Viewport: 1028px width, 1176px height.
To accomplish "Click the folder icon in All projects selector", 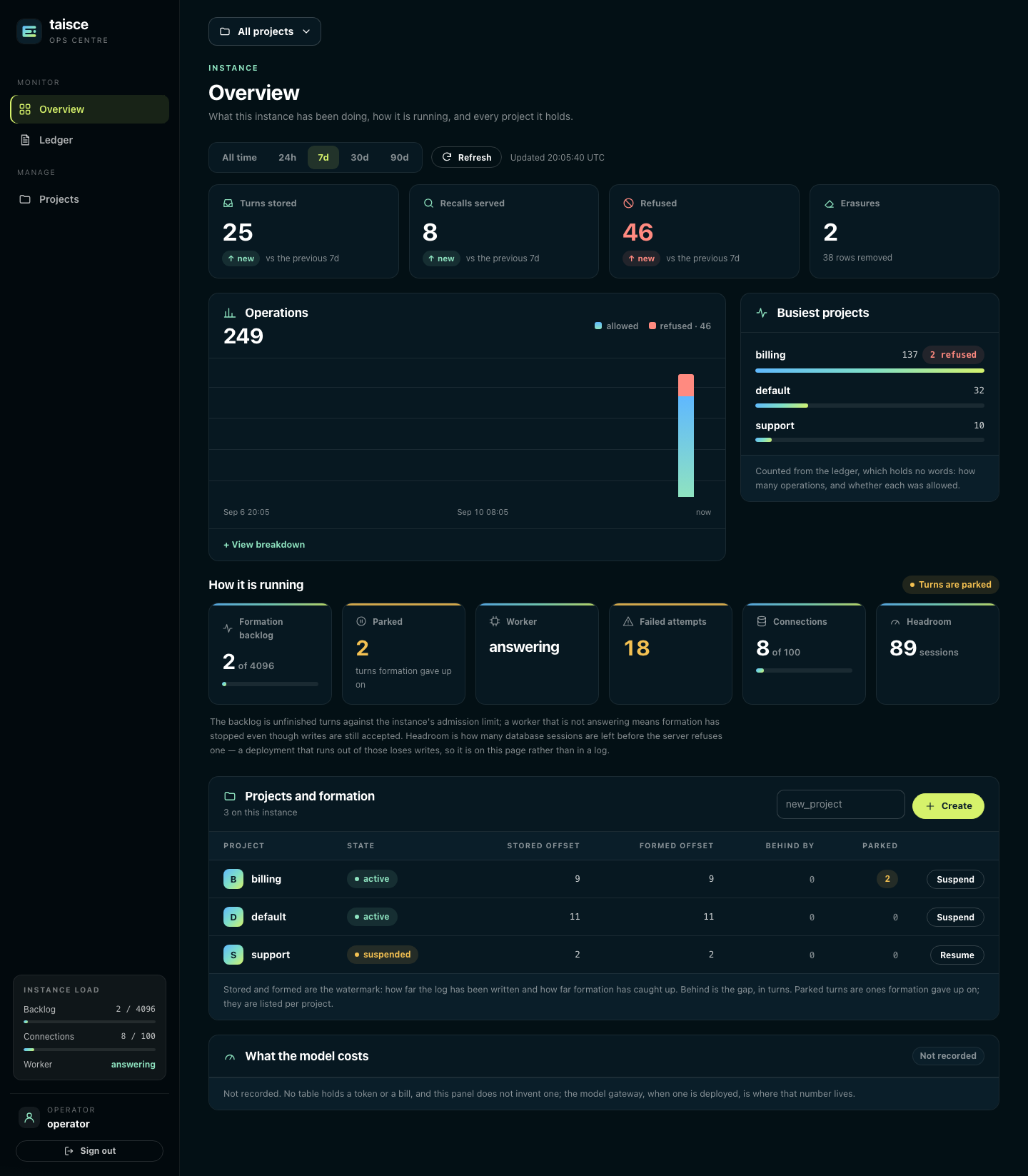I will click(x=225, y=31).
